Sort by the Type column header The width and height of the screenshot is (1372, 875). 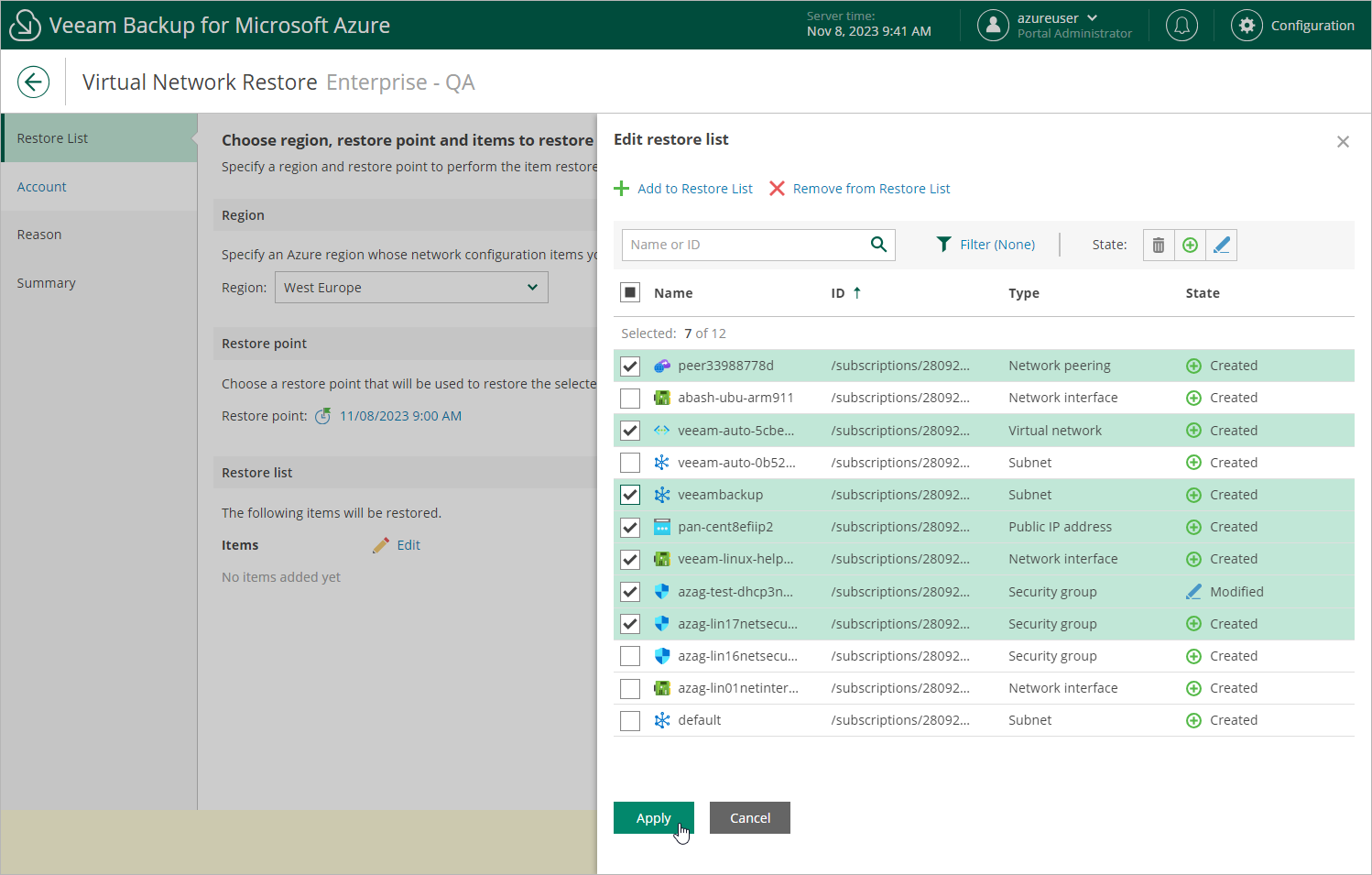pyautogui.click(x=1024, y=293)
